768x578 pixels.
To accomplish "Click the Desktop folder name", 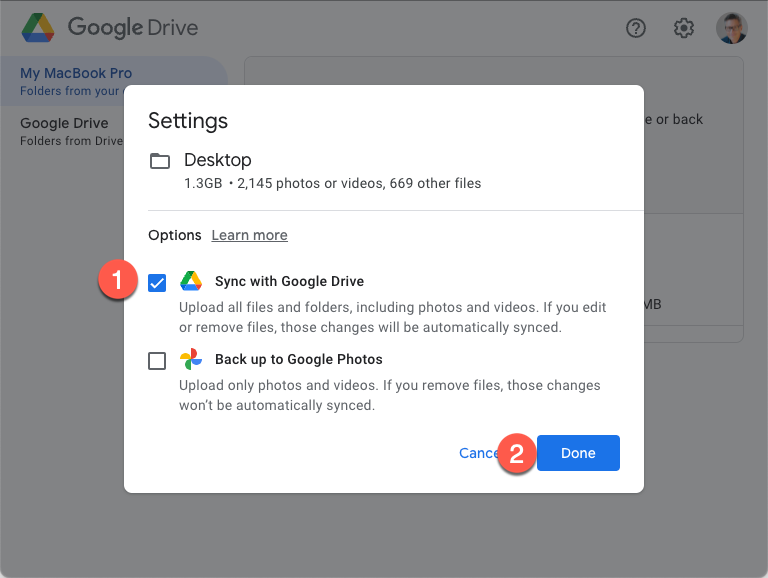I will (x=217, y=160).
